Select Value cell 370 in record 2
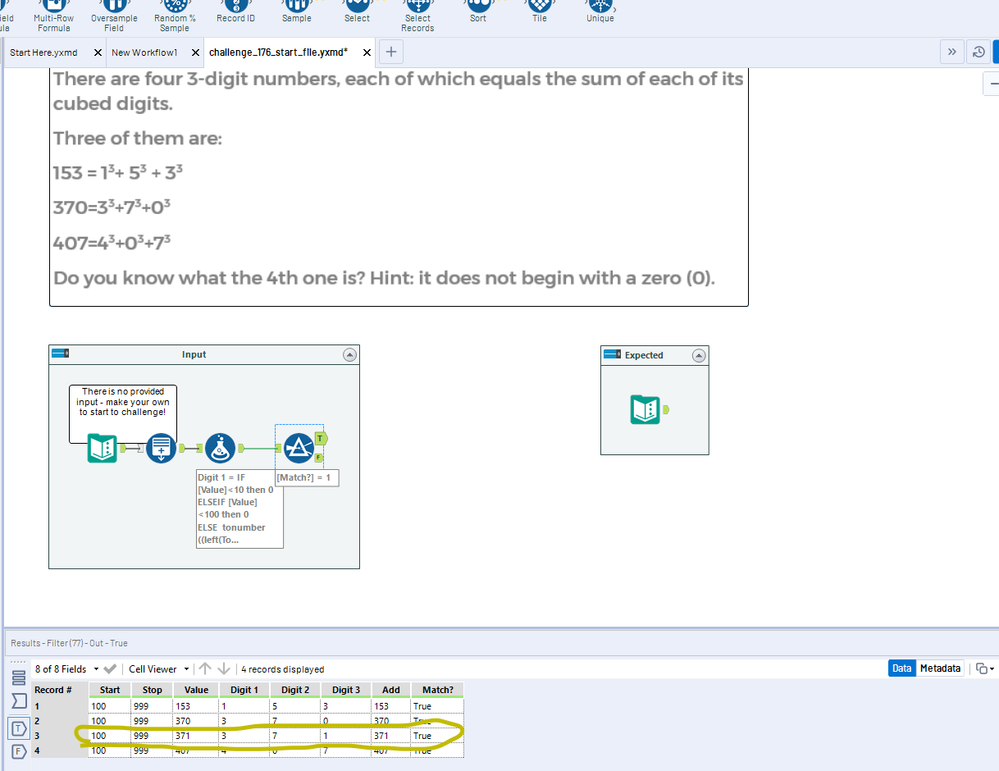The height and width of the screenshot is (771, 999). pos(196,721)
